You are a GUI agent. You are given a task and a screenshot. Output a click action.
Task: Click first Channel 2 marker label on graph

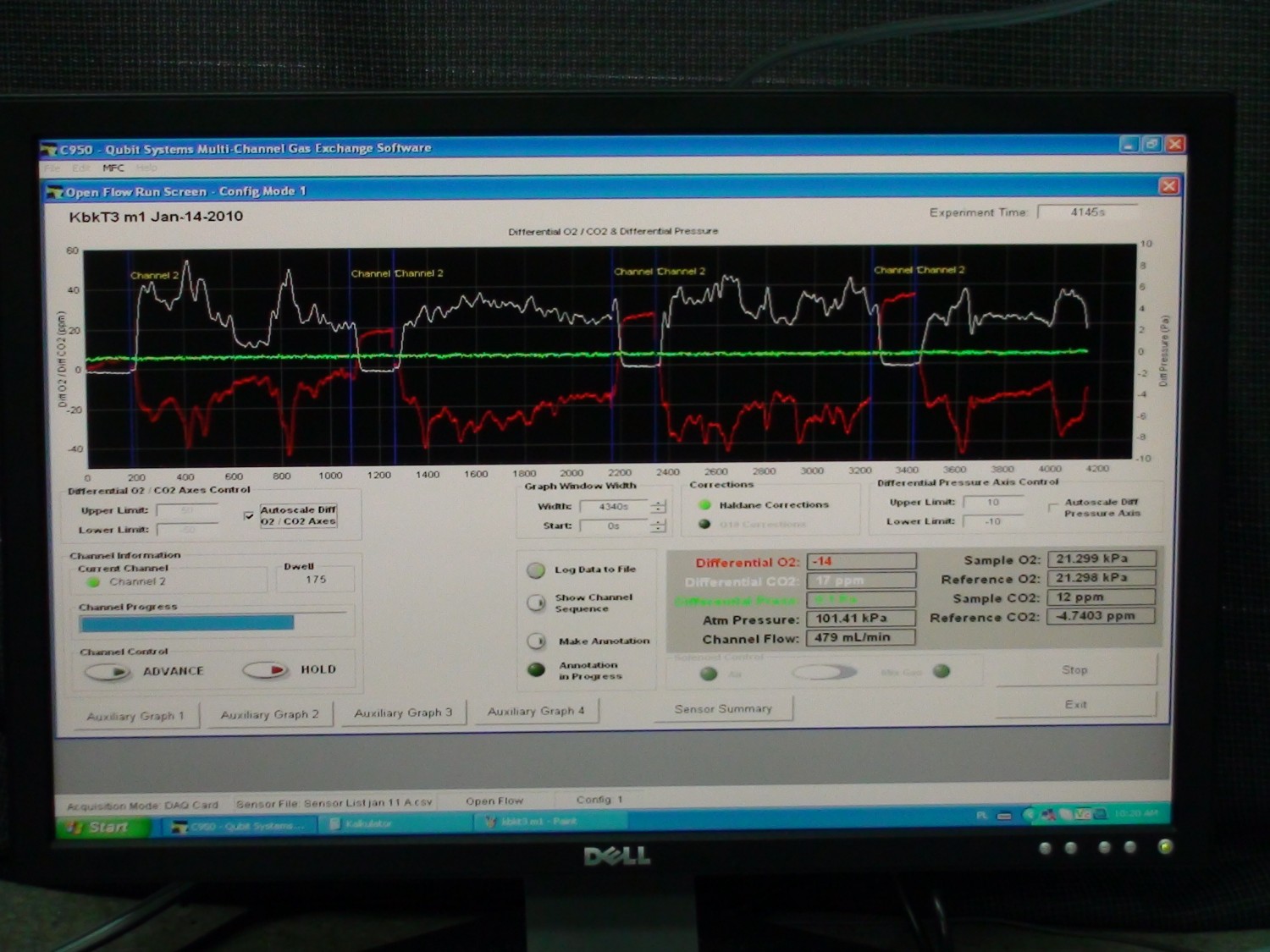[154, 275]
